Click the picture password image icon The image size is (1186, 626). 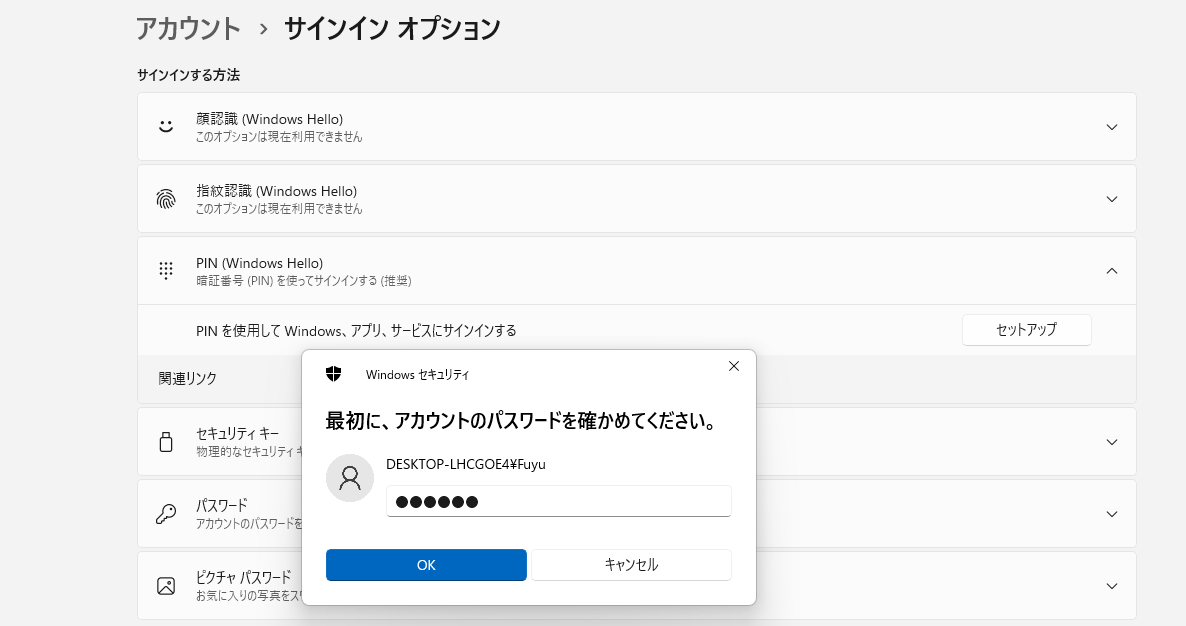(166, 586)
